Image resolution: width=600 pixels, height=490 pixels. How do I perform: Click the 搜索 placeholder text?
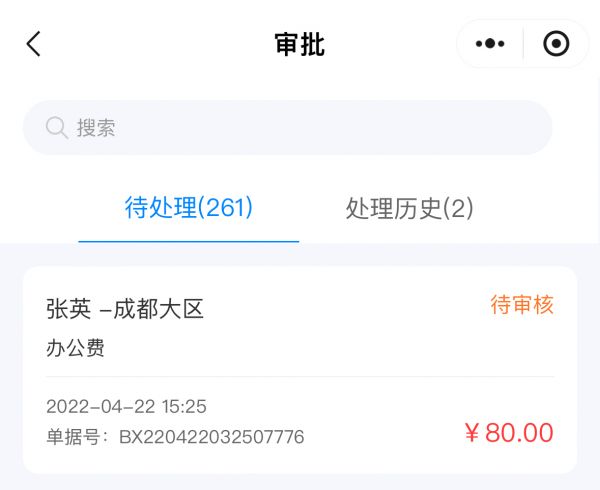[96, 128]
